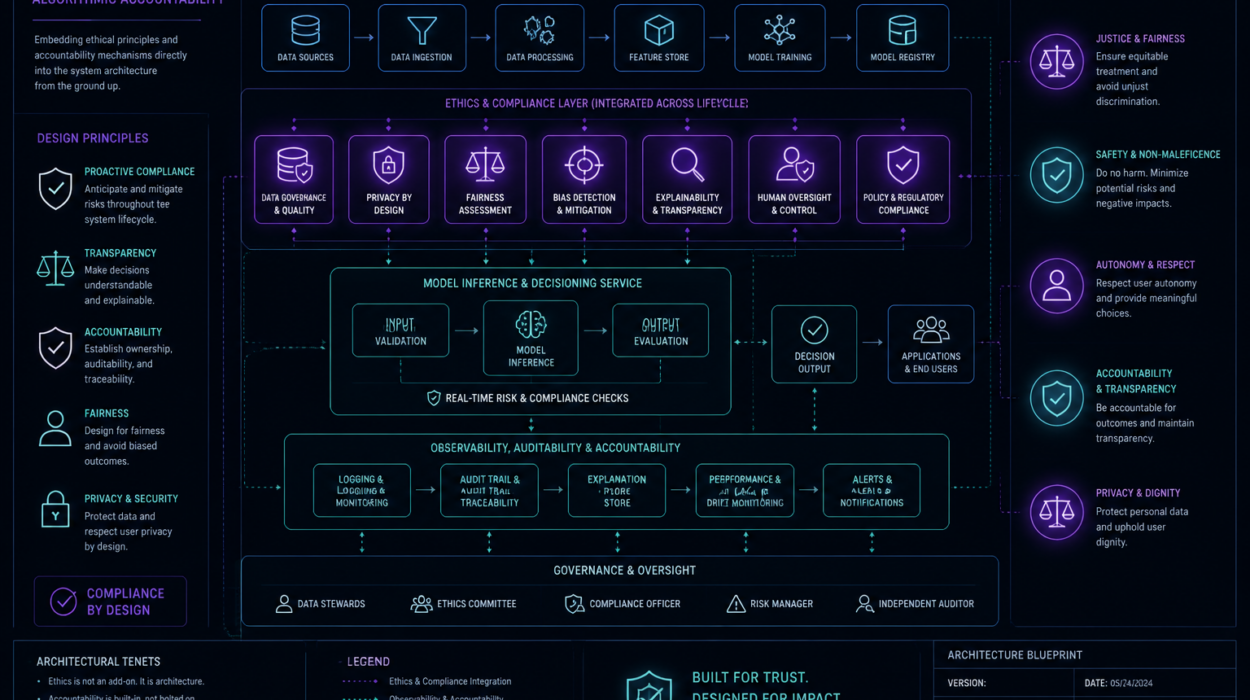Select the Autonomy & Respect person icon
1250x700 pixels.
[x=1057, y=286]
